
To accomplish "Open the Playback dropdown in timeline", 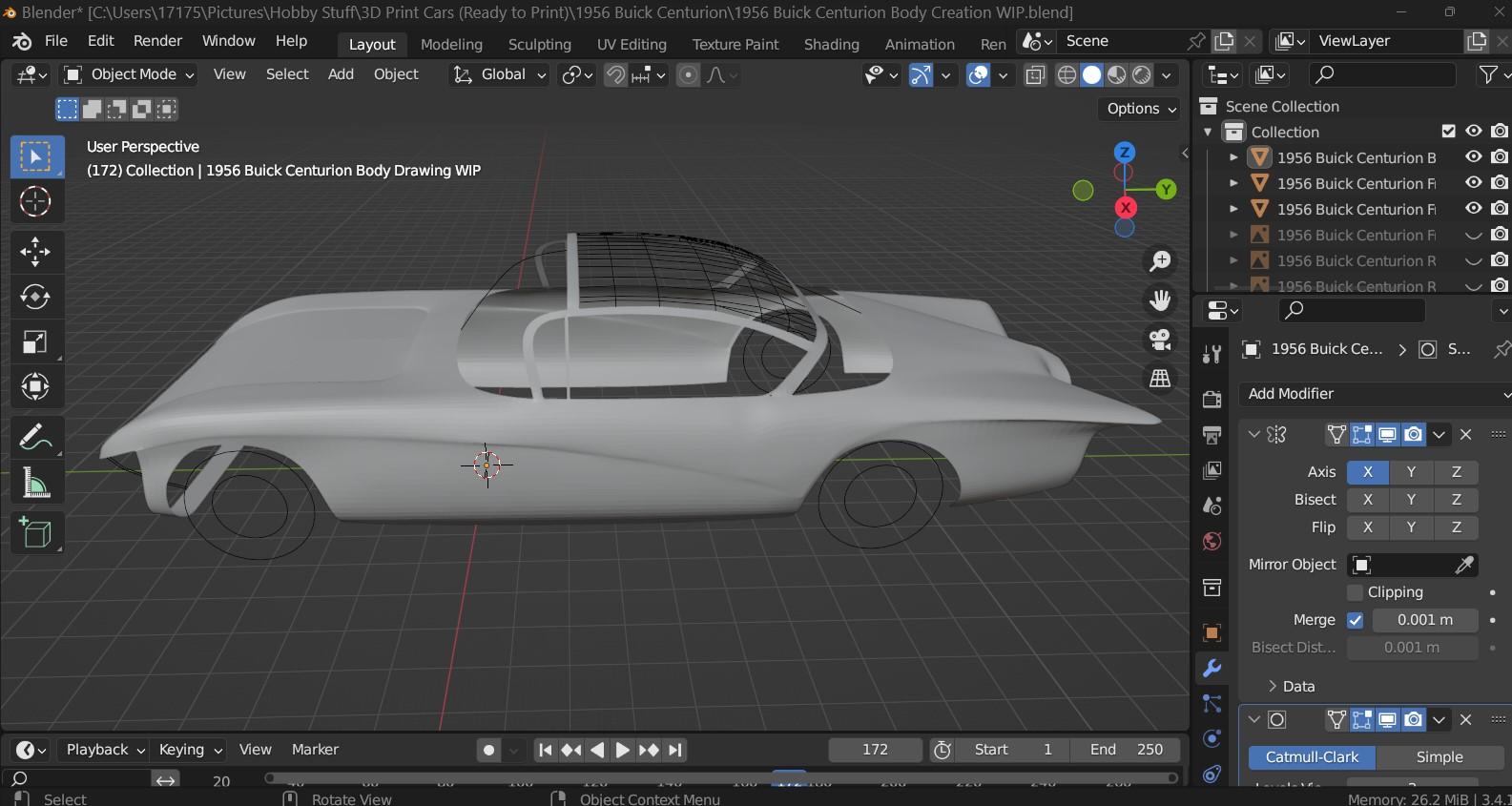I will pos(105,750).
